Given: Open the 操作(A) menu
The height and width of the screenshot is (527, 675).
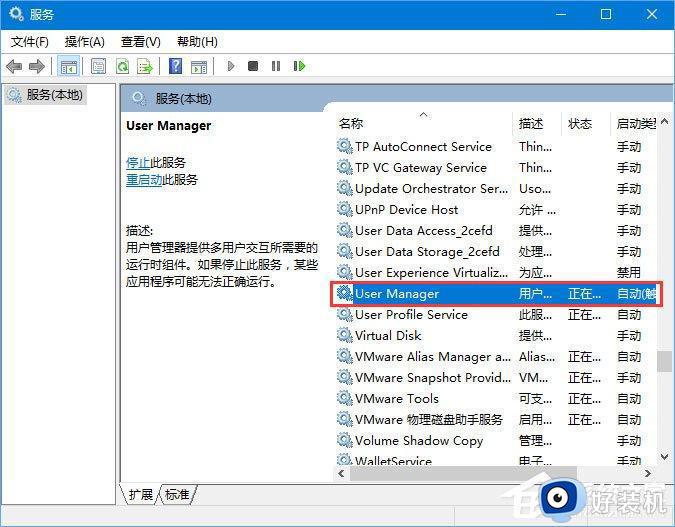Looking at the screenshot, I should [84, 42].
